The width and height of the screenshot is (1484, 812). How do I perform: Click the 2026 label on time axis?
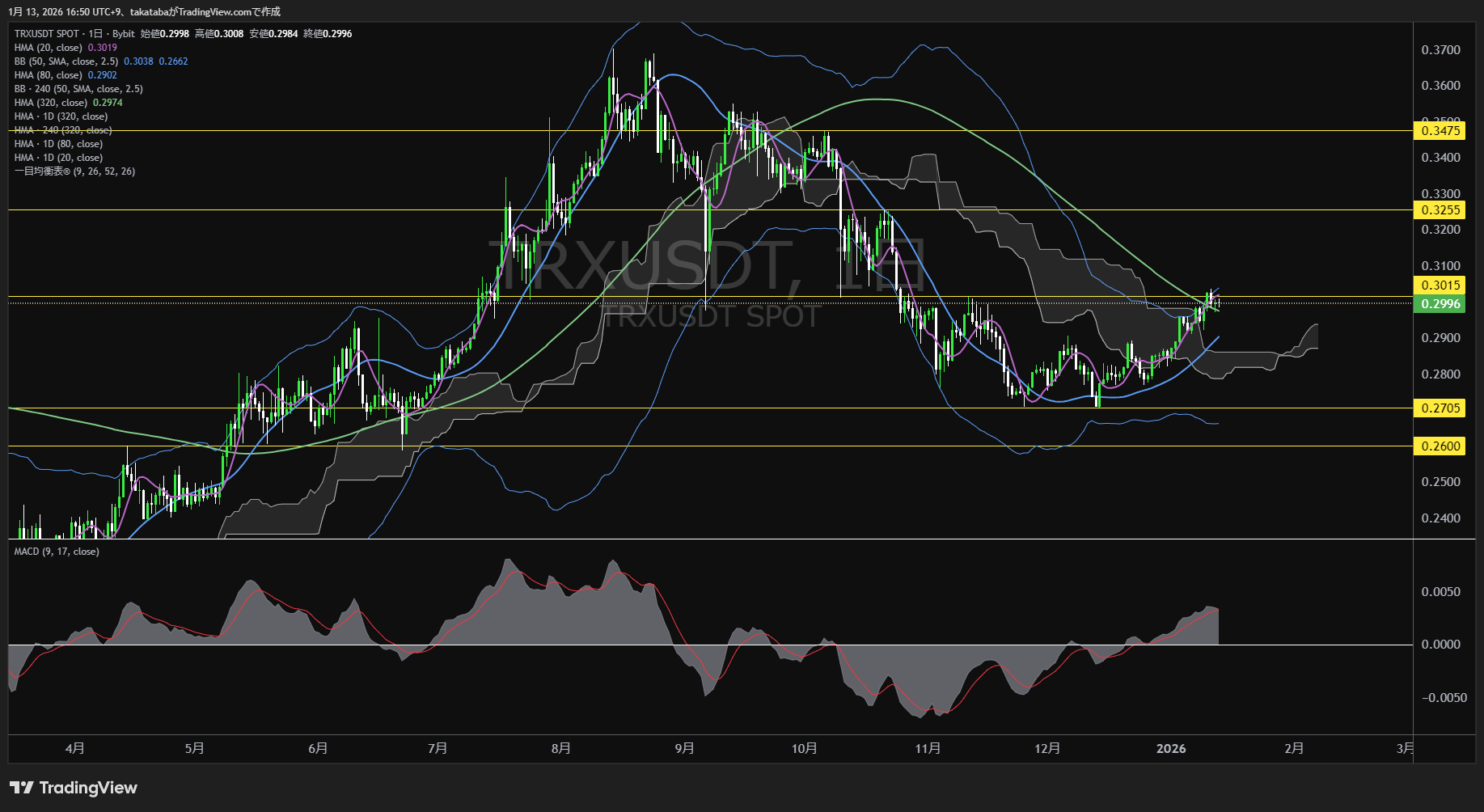click(x=1171, y=749)
